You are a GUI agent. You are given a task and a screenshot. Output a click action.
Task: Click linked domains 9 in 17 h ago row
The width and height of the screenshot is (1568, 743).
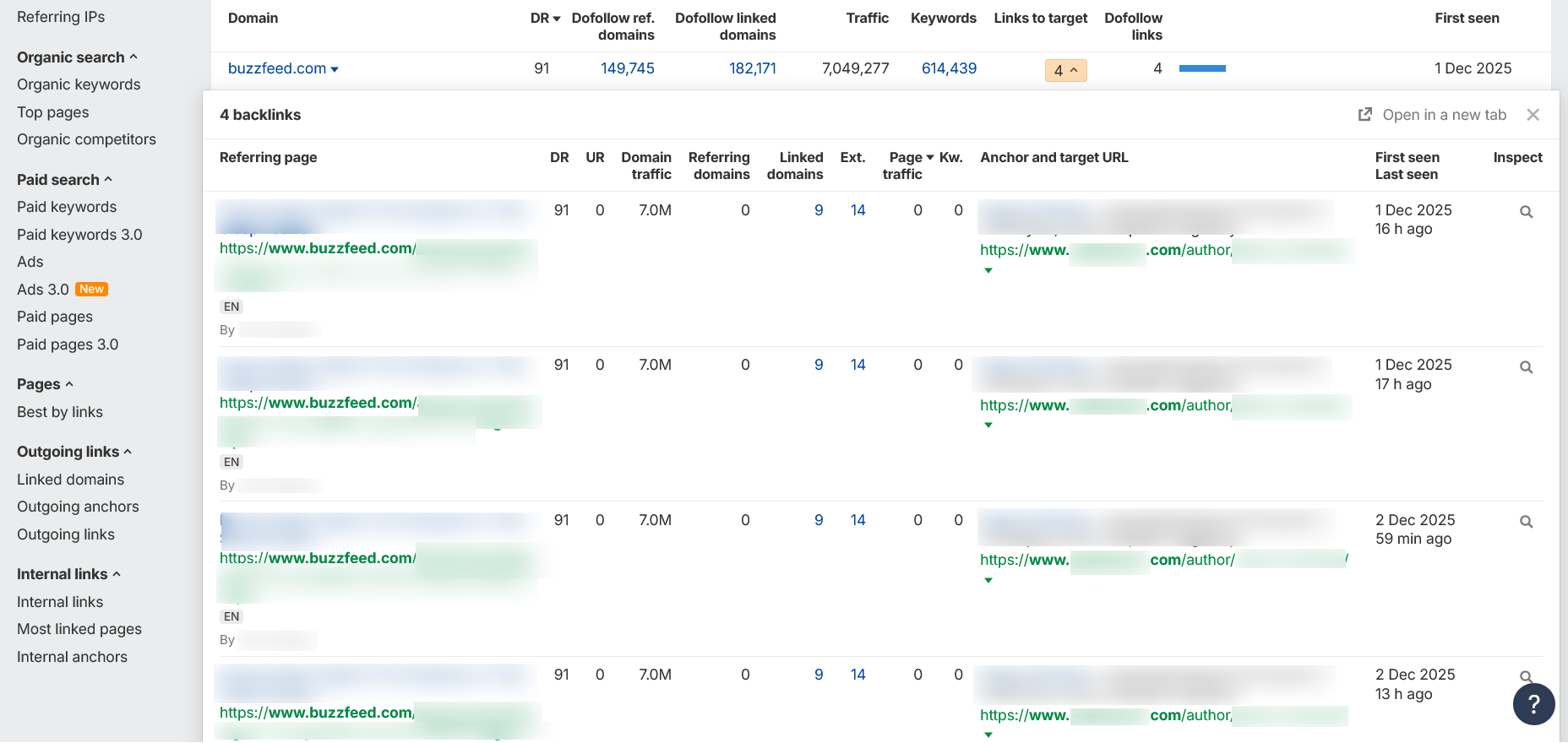[819, 365]
